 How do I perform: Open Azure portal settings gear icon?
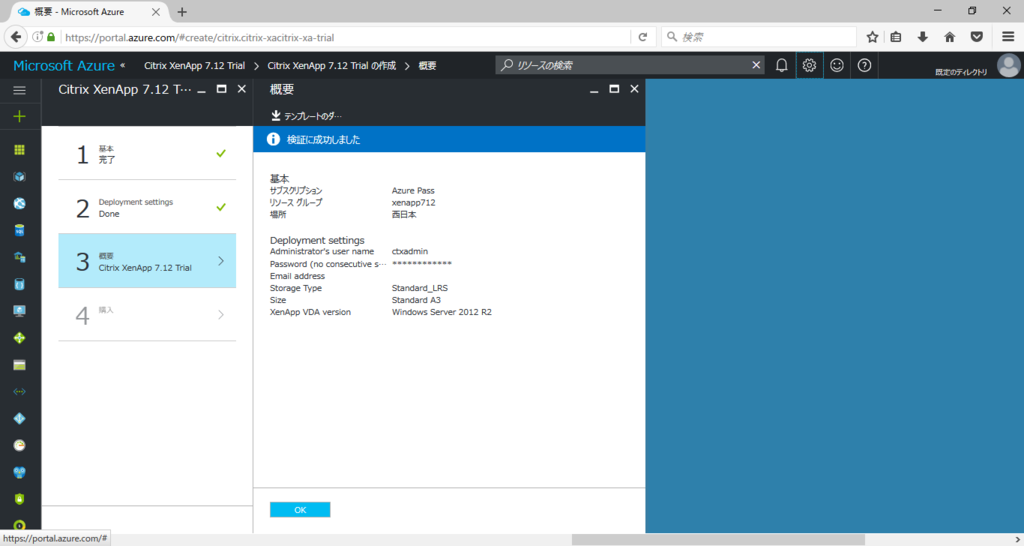point(809,65)
